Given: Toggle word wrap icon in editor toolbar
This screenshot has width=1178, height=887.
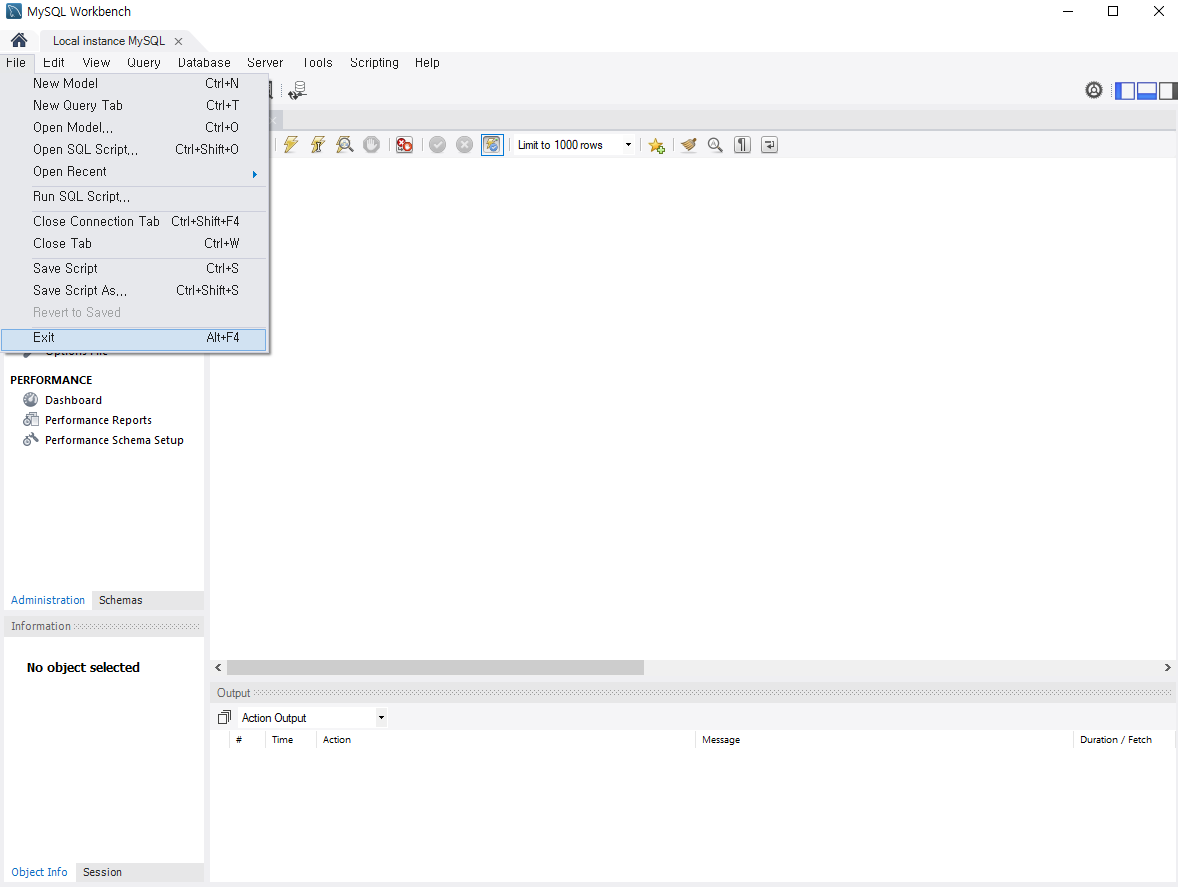Looking at the screenshot, I should point(769,145).
